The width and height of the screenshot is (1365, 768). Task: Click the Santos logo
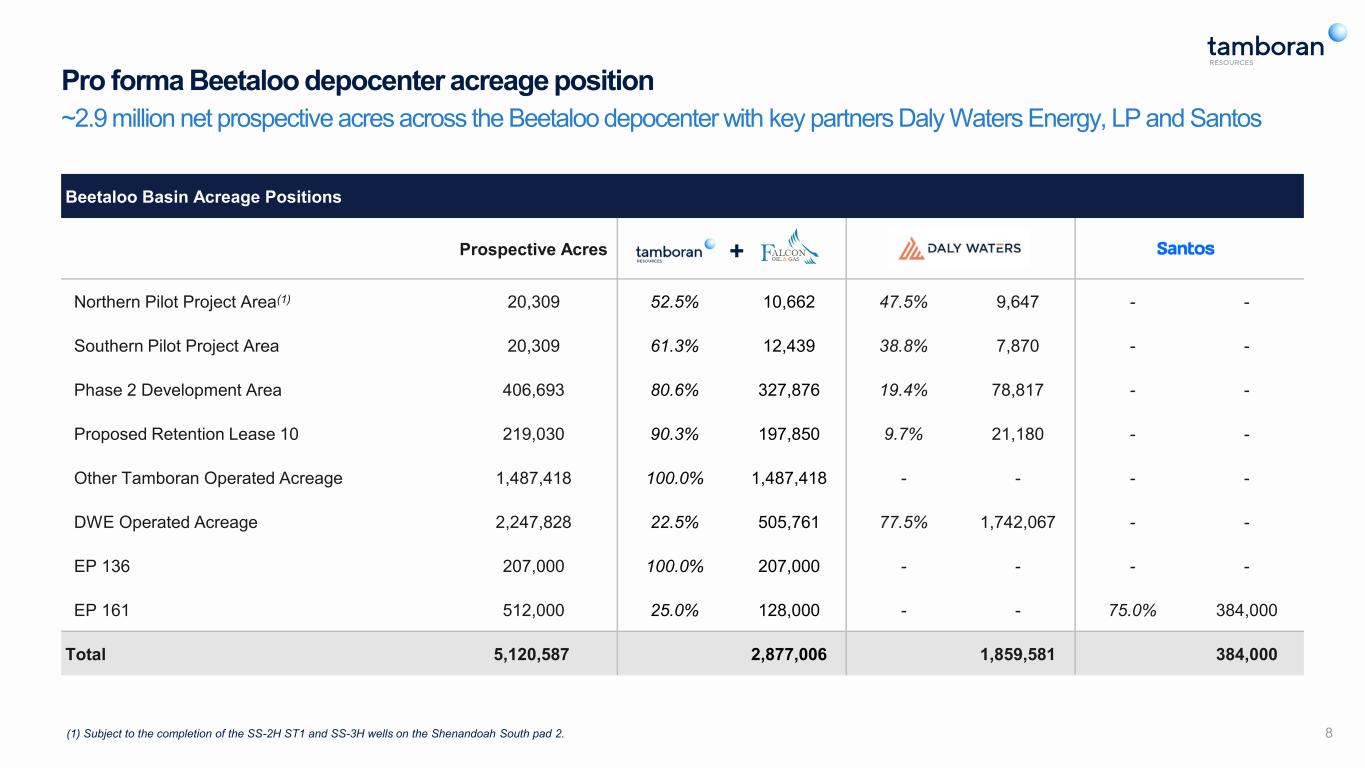pyautogui.click(x=1185, y=248)
